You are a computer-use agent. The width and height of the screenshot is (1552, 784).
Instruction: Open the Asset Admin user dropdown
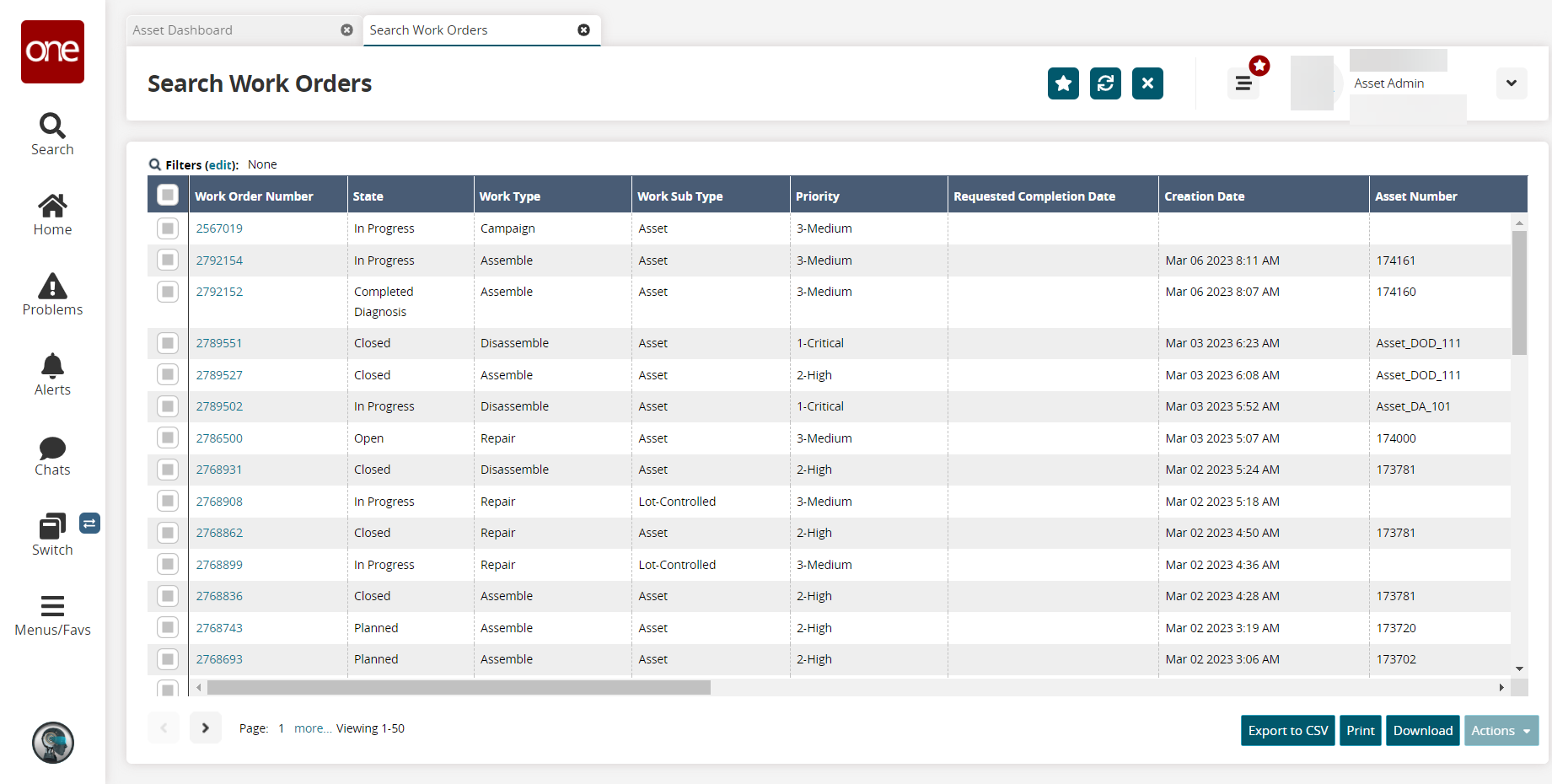pos(1511,83)
